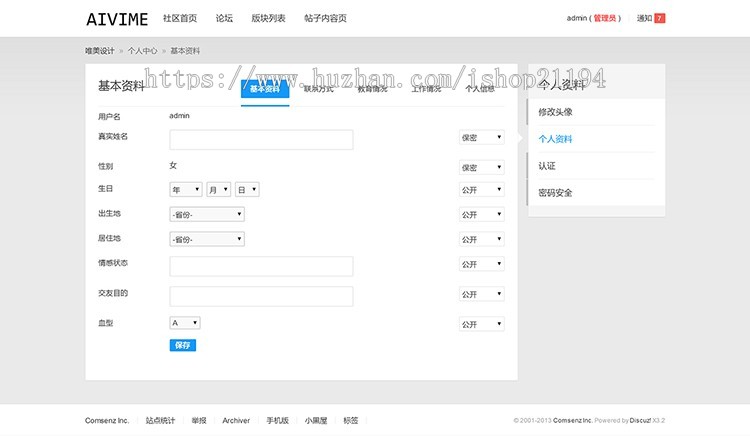The height and width of the screenshot is (436, 750).
Task: Click 唯美设计 in the breadcrumb
Action: [x=100, y=51]
